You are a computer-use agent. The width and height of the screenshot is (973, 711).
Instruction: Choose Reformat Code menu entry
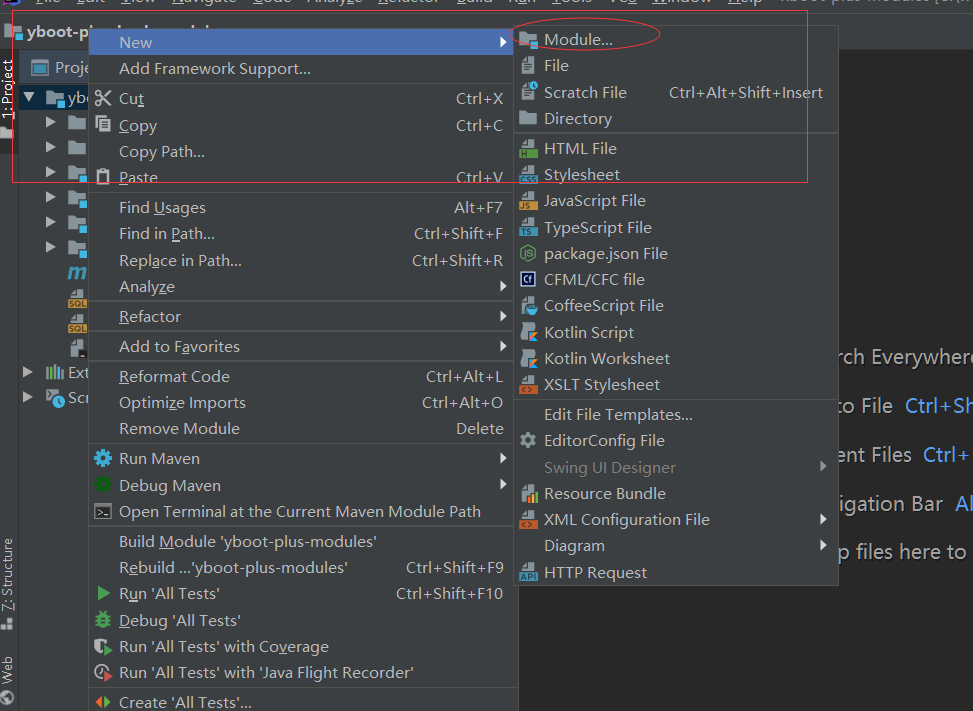(302, 377)
